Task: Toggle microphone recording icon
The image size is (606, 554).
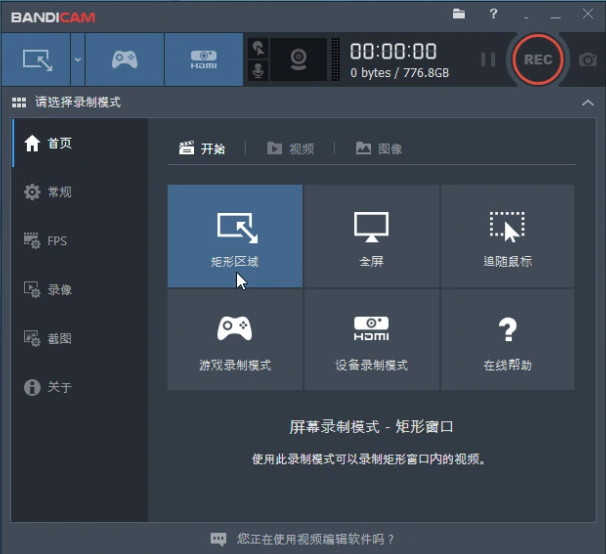Action: tap(258, 70)
